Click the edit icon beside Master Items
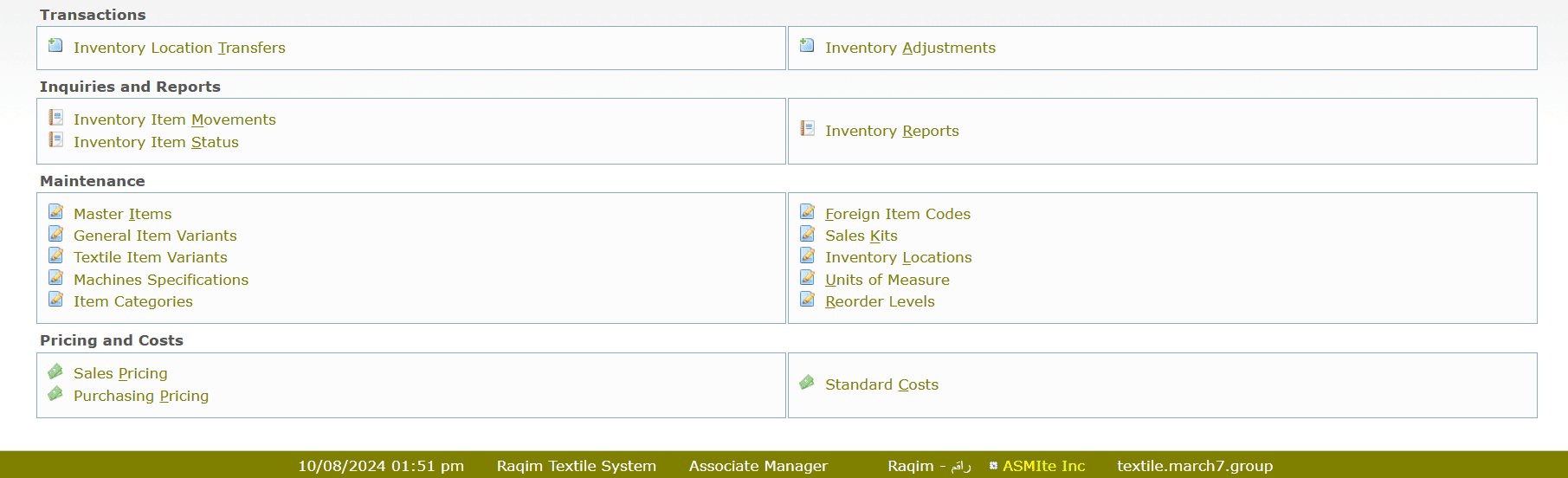Screen dimensions: 1568x478 tap(56, 212)
